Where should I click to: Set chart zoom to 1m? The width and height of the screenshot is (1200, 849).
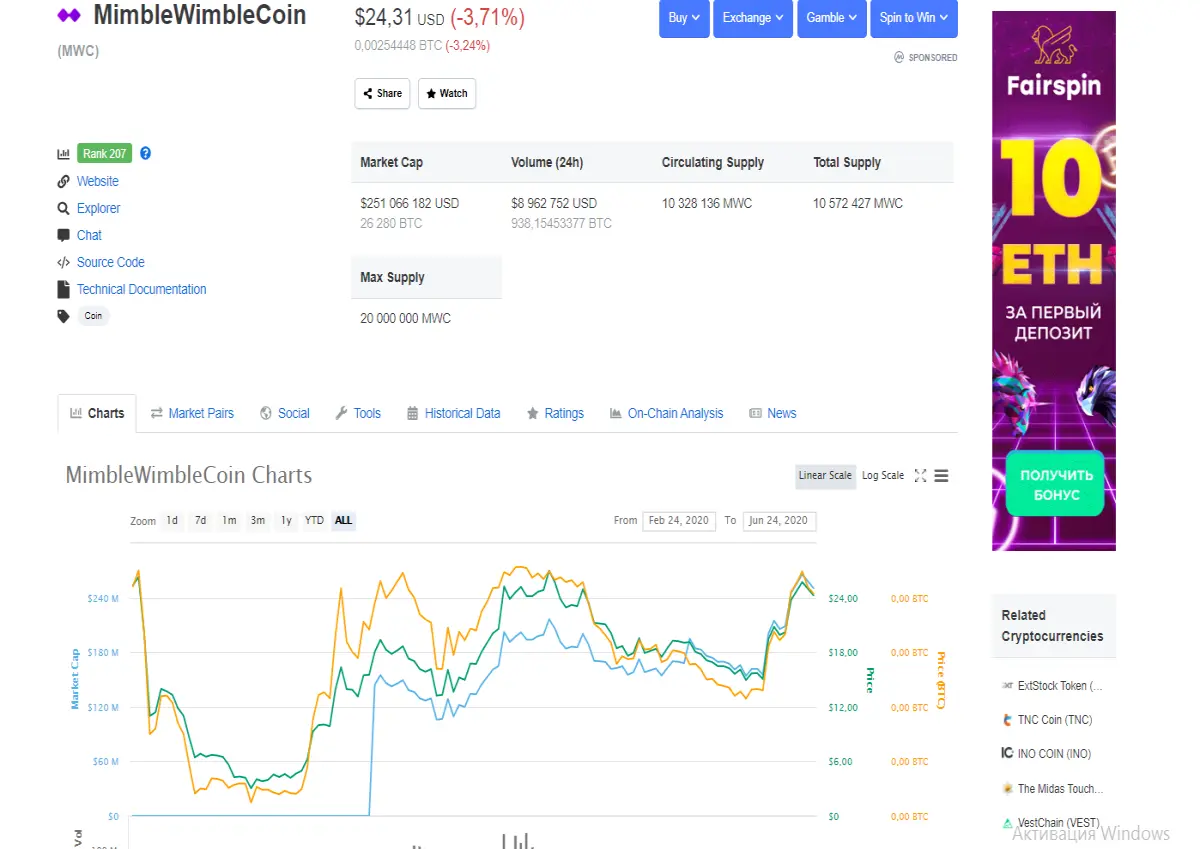229,521
